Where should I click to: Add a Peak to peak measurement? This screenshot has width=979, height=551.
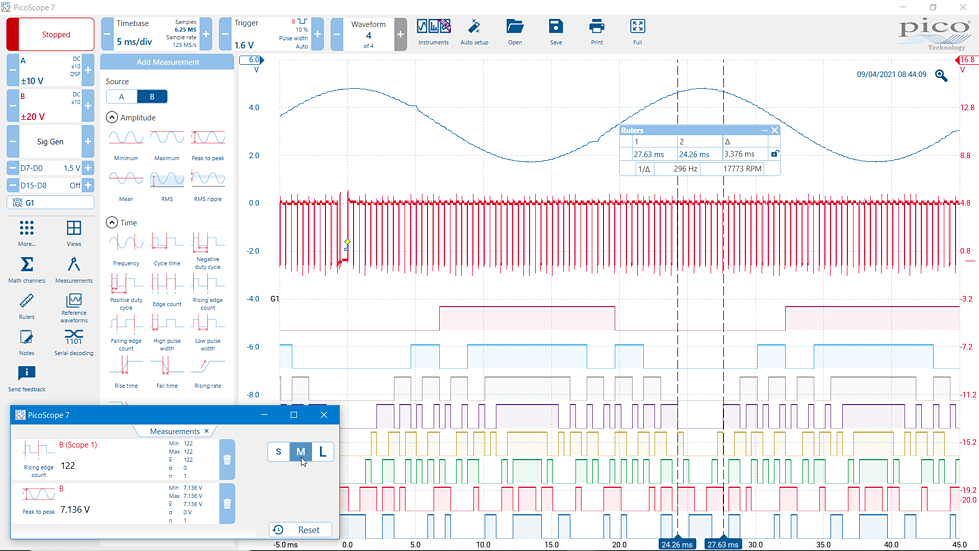point(208,145)
